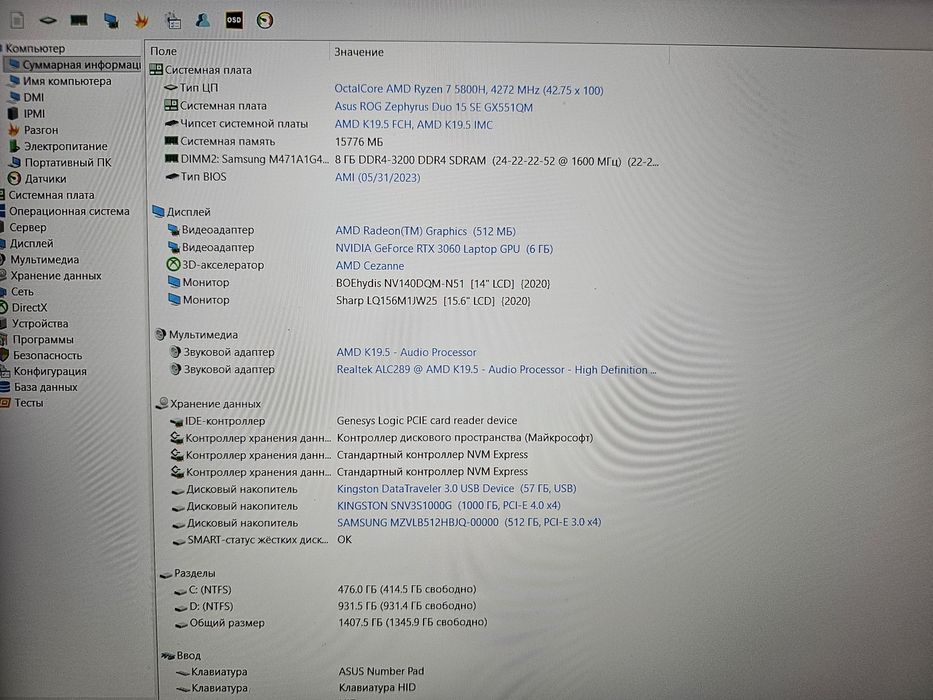Open Realtek ALC289 audio adapter link
Viewport: 933px width, 700px height.
pos(496,370)
